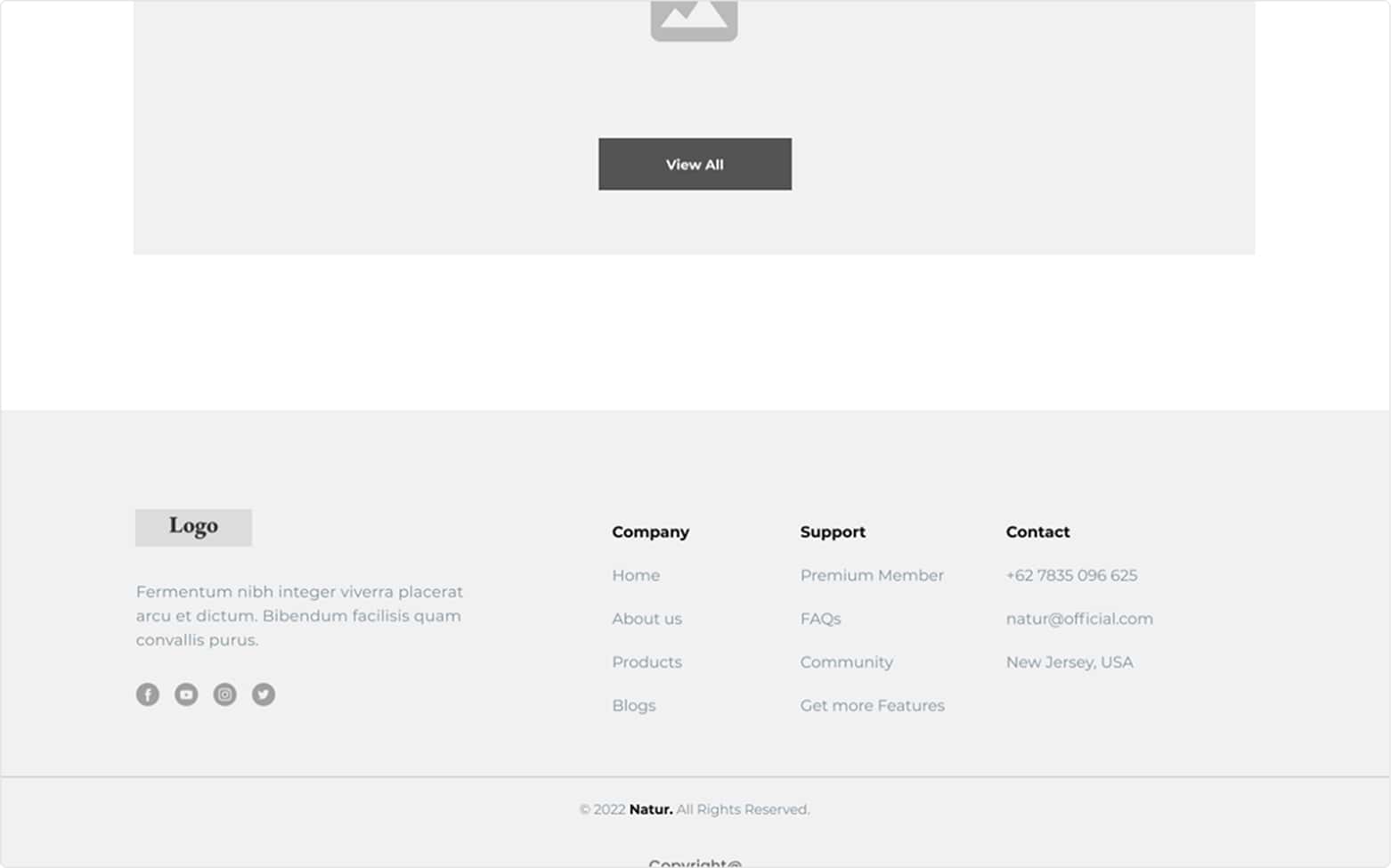The height and width of the screenshot is (868, 1391).
Task: Select the New Jersey, USA address
Action: pos(1069,662)
